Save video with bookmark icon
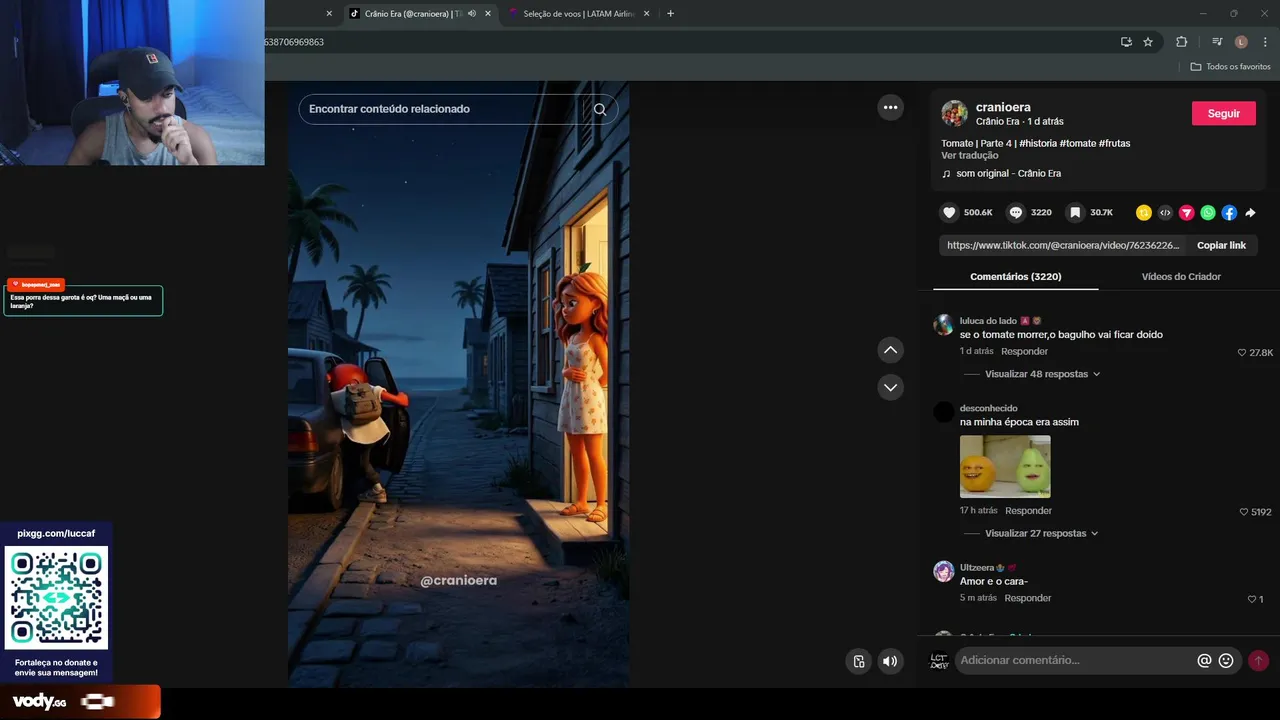Image resolution: width=1280 pixels, height=720 pixels. coord(1075,213)
